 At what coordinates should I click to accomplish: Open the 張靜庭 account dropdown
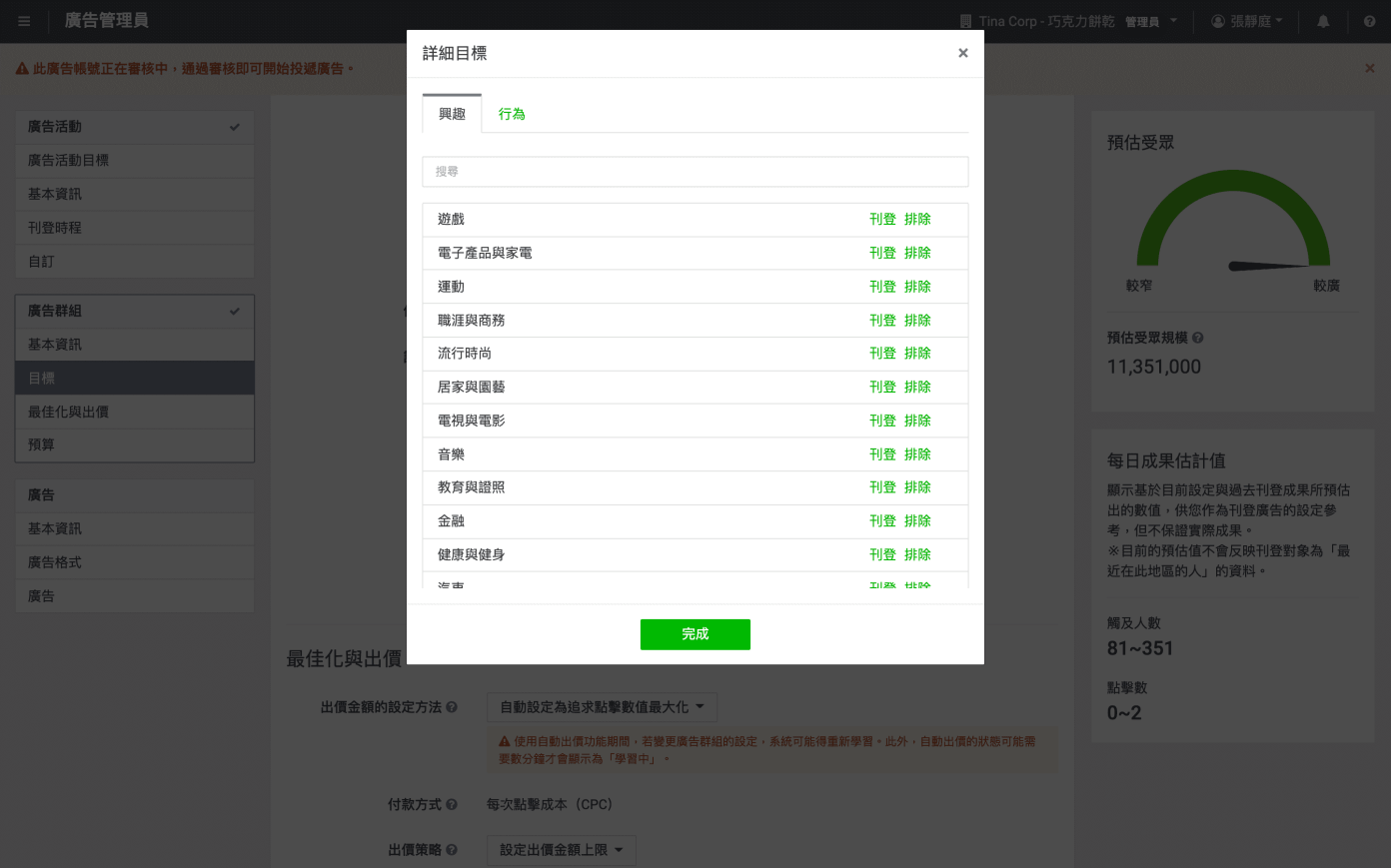click(1247, 20)
